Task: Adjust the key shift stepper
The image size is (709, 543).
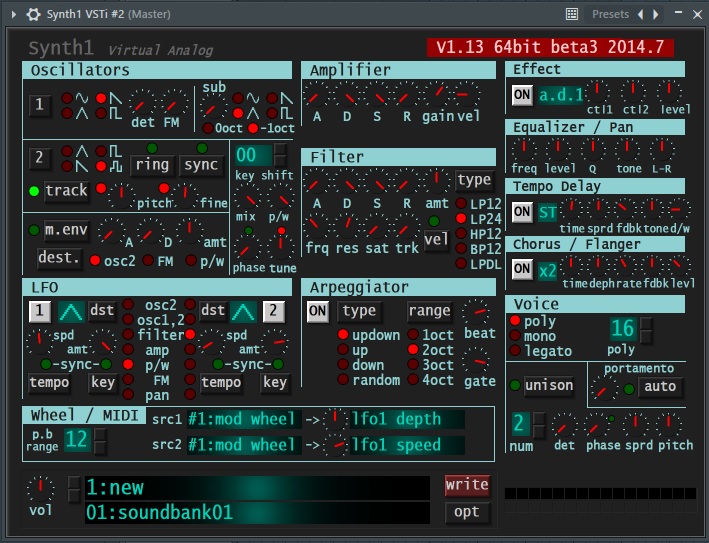Action: (x=280, y=155)
